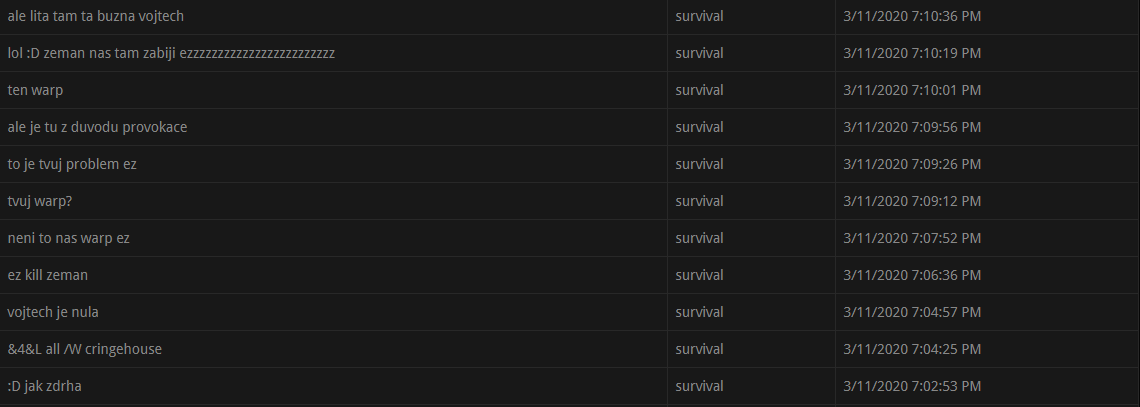Select the timestamp 3/11/2020 7:04:25 PM
This screenshot has height=407, width=1140.
(912, 350)
